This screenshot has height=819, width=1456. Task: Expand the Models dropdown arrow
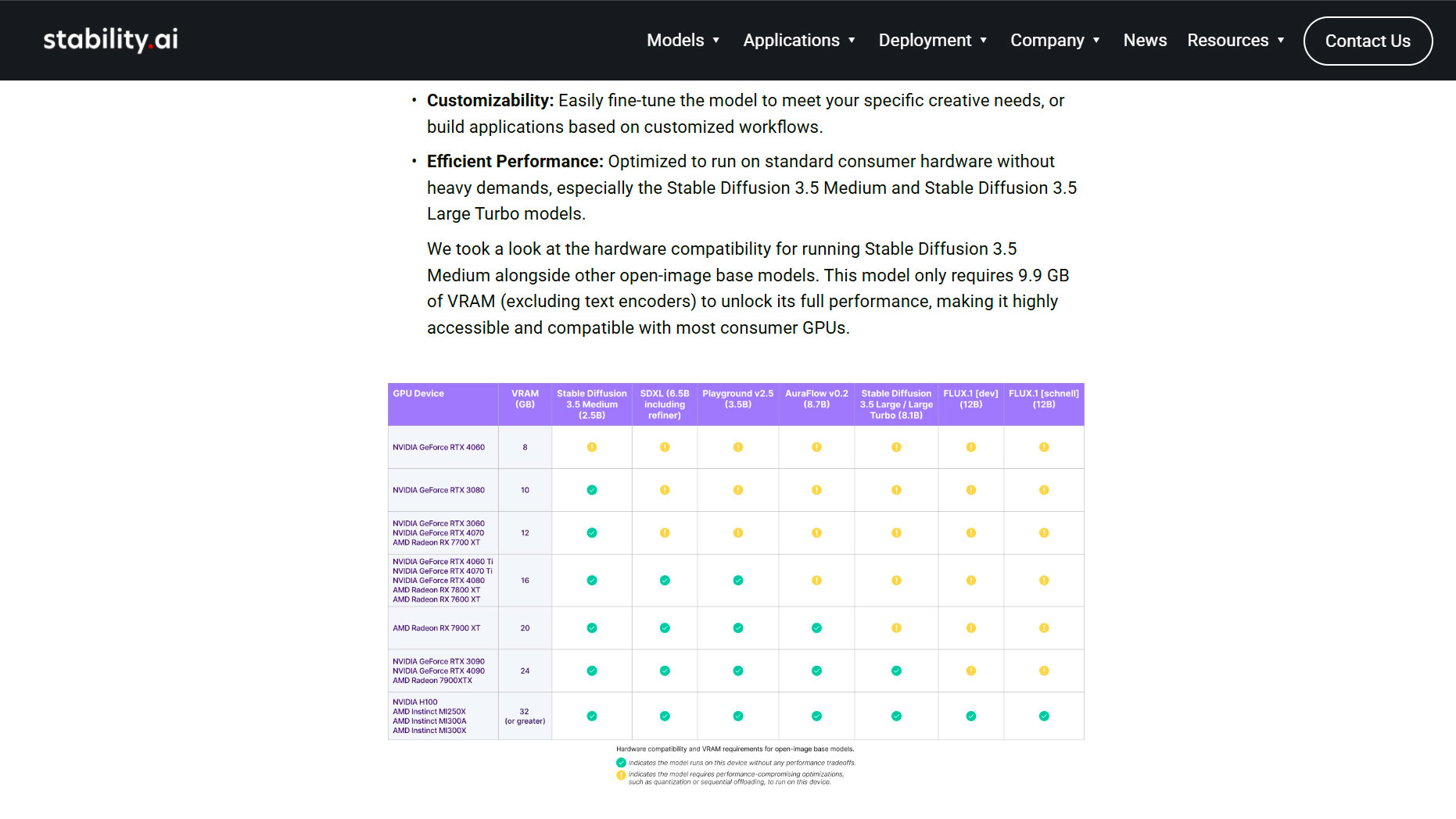point(716,41)
